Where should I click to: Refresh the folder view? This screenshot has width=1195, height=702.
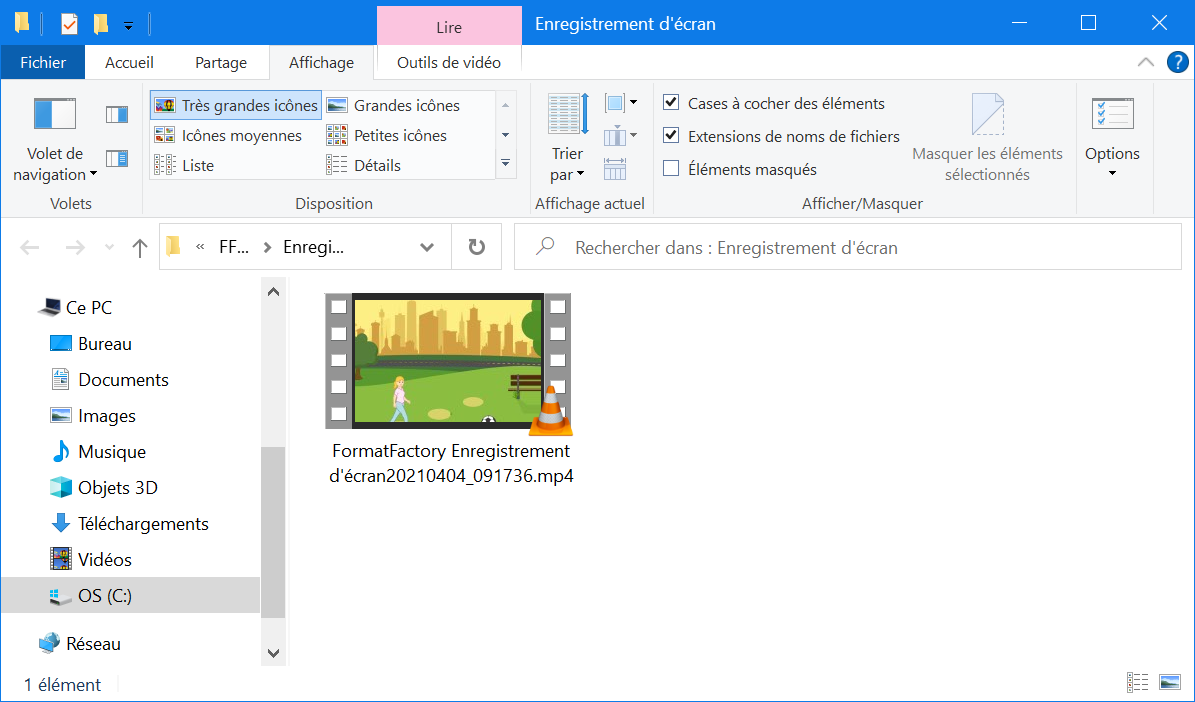pyautogui.click(x=476, y=247)
